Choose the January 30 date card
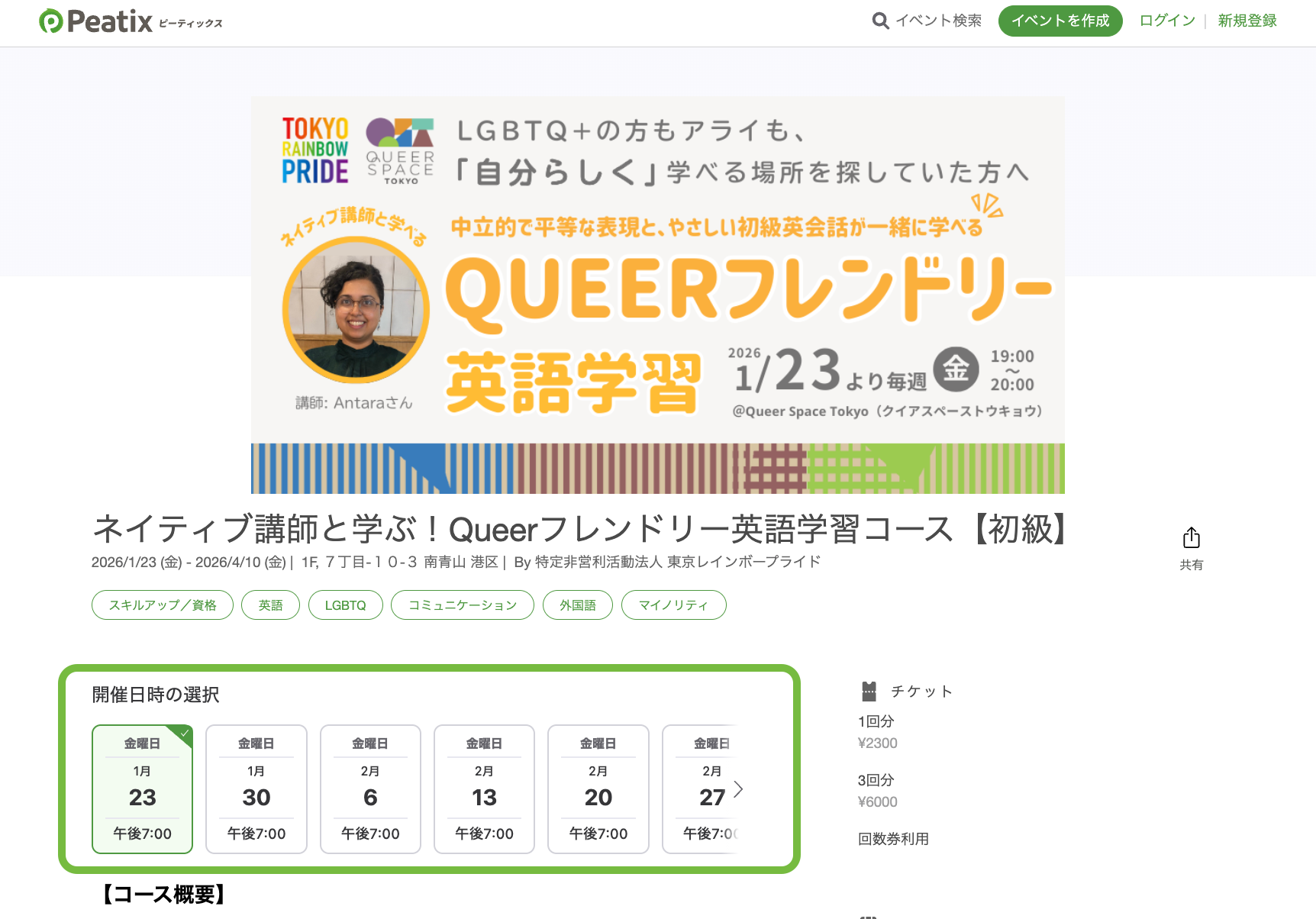 pyautogui.click(x=256, y=788)
